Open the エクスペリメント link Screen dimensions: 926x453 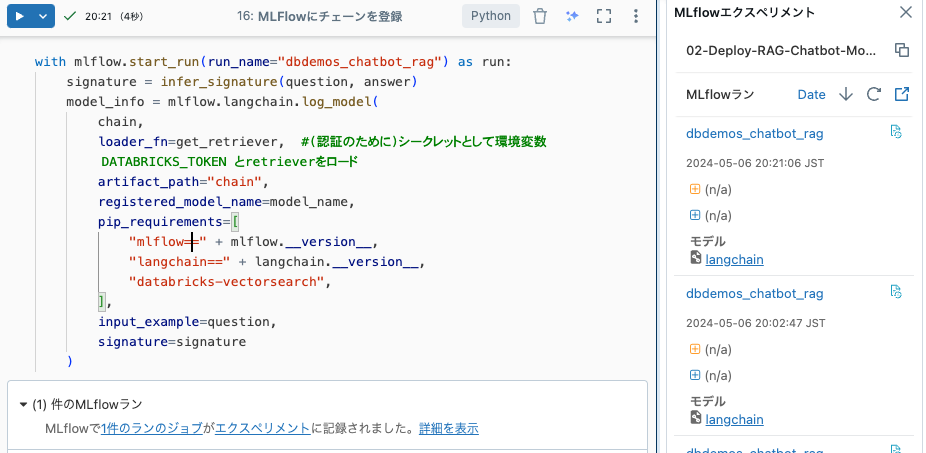pyautogui.click(x=262, y=429)
